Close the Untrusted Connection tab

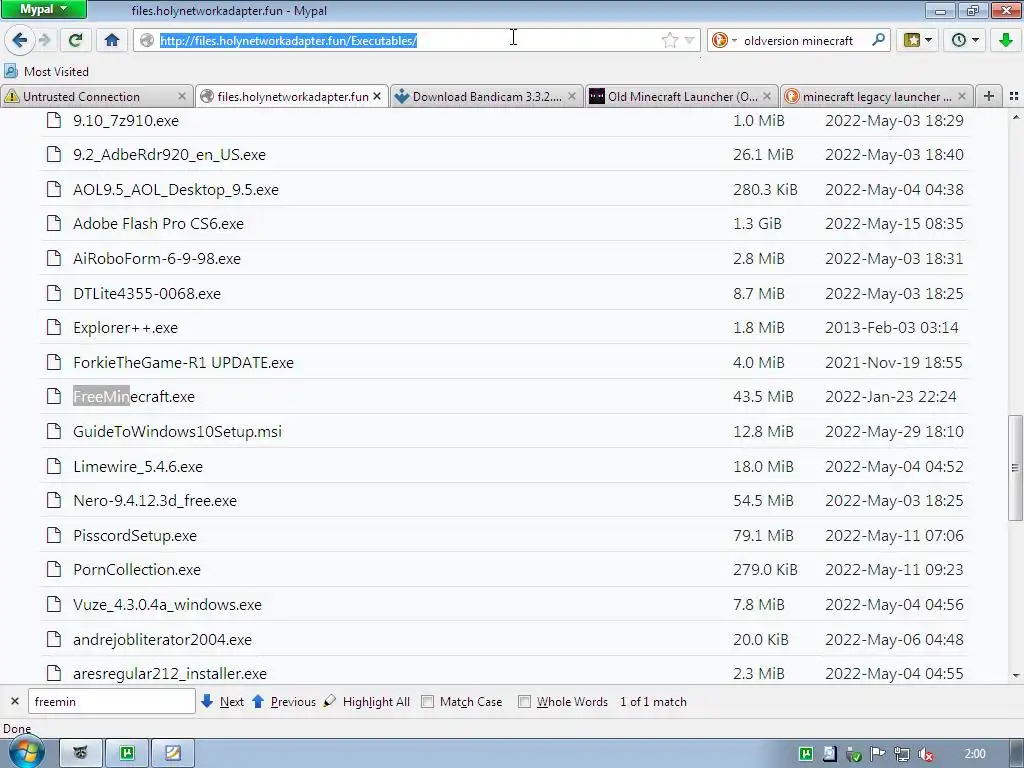182,96
